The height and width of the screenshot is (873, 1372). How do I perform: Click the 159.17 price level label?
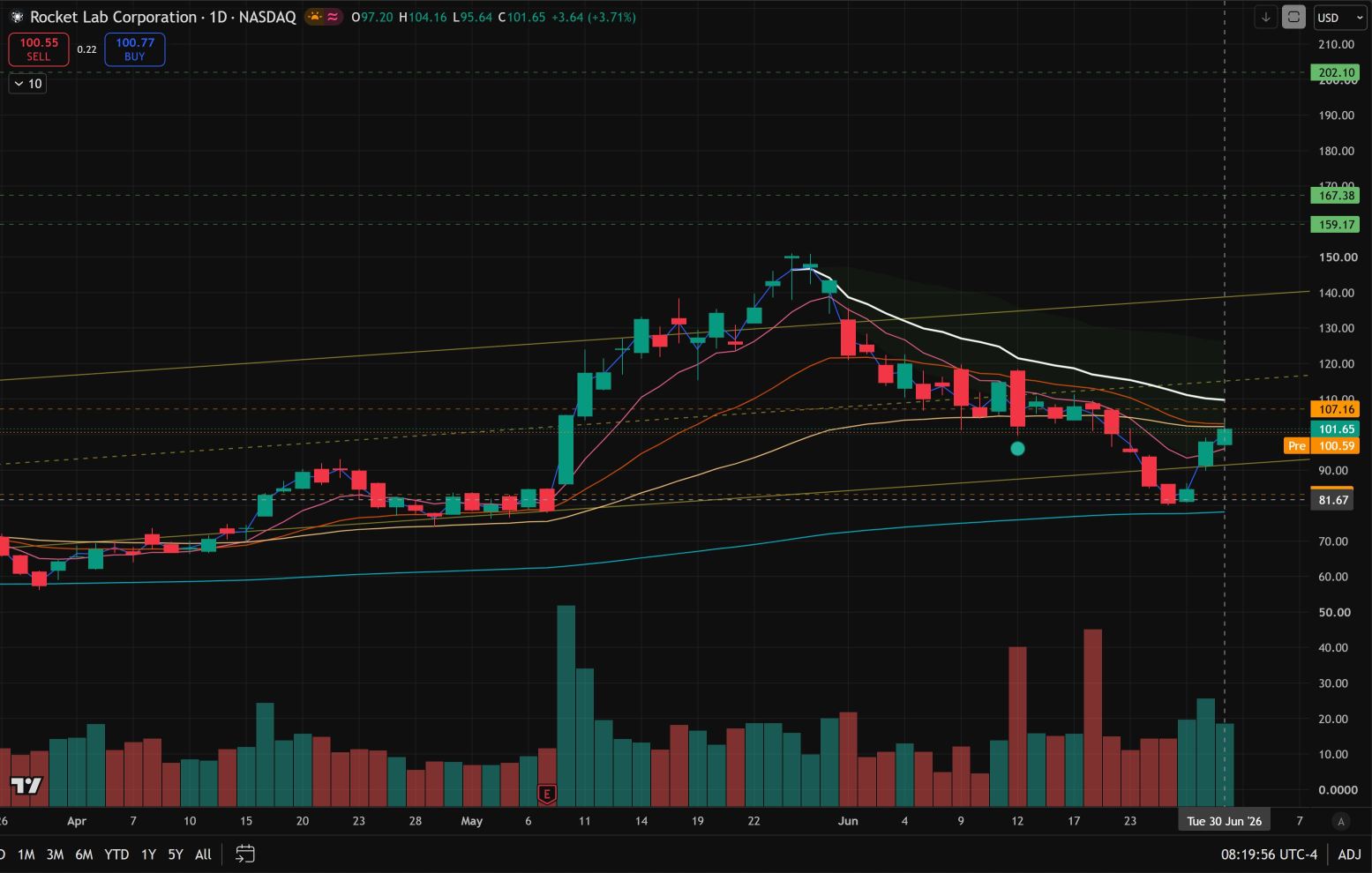coord(1336,225)
